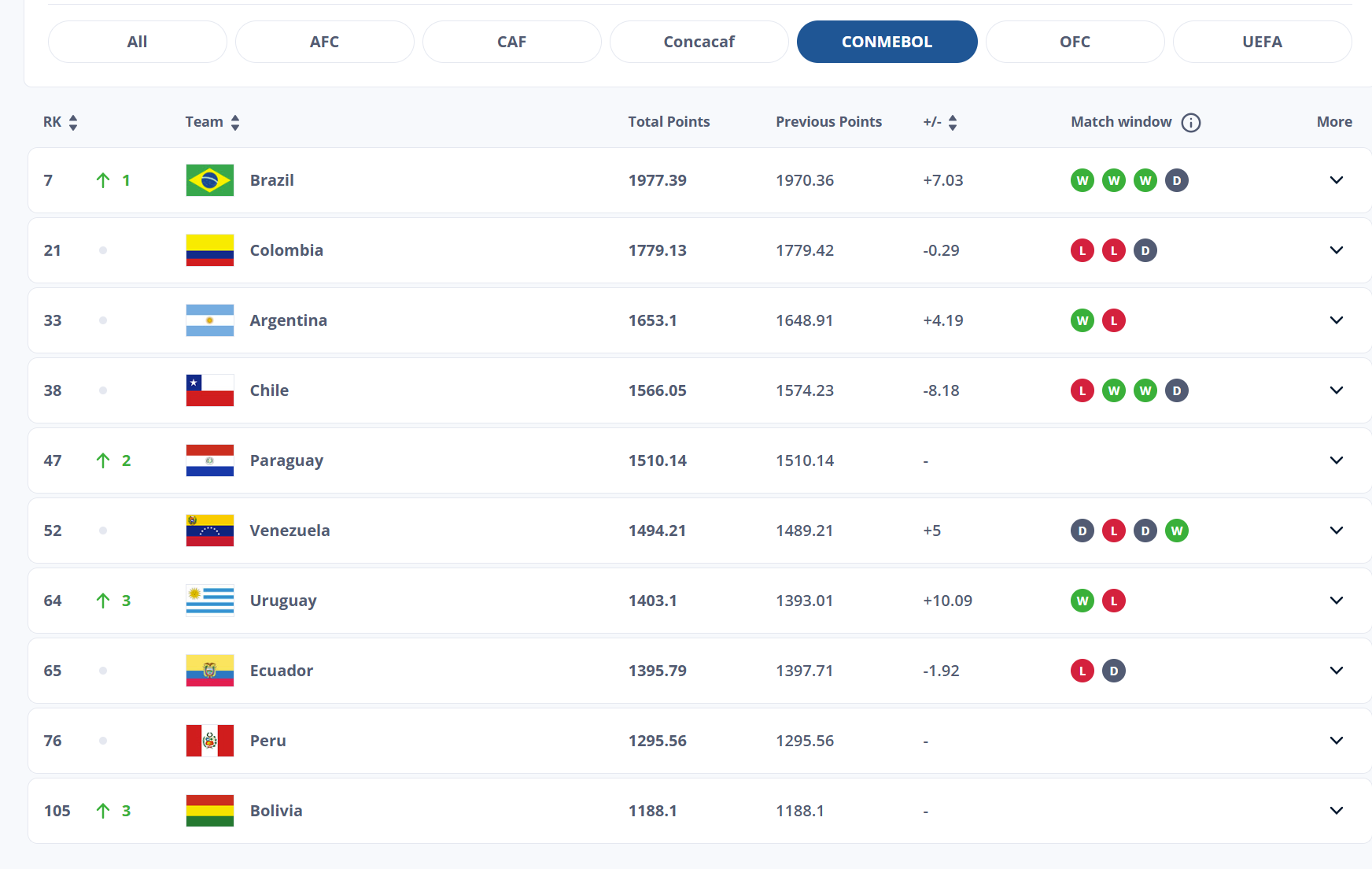Expand the Chile row chevron
The width and height of the screenshot is (1372, 869).
point(1336,390)
